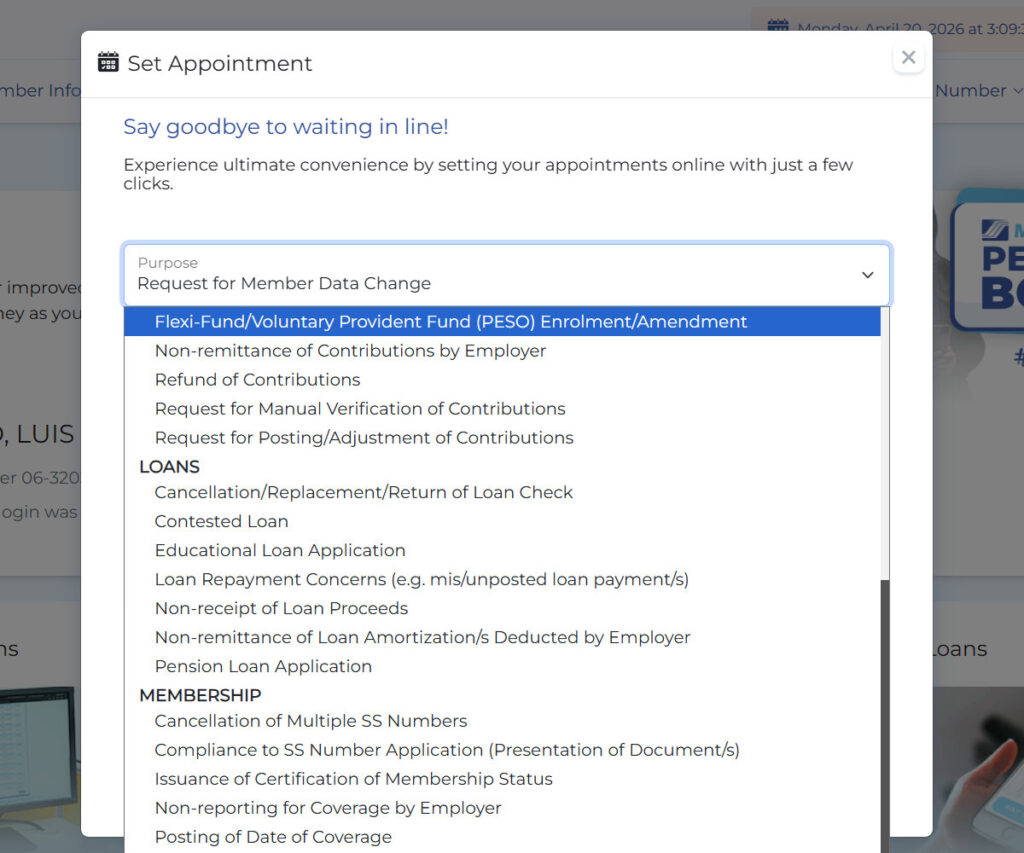The image size is (1024, 853).
Task: Click the calendar icon beside the date in page header
Action: pyautogui.click(x=778, y=26)
